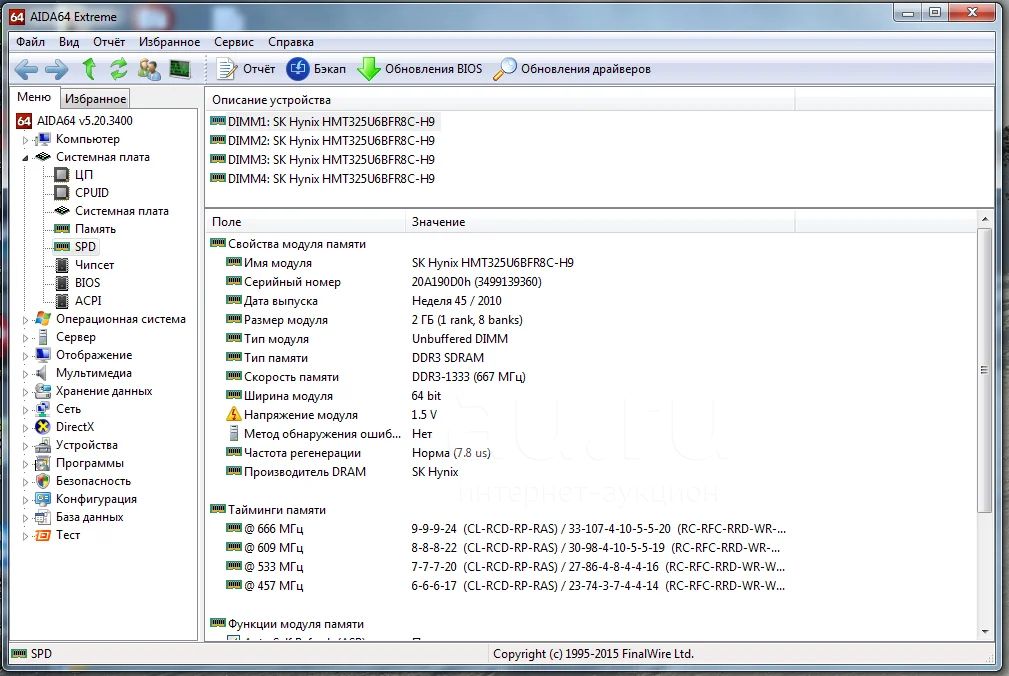Open the Избранное menu in menu bar
The height and width of the screenshot is (676, 1009).
[x=169, y=42]
